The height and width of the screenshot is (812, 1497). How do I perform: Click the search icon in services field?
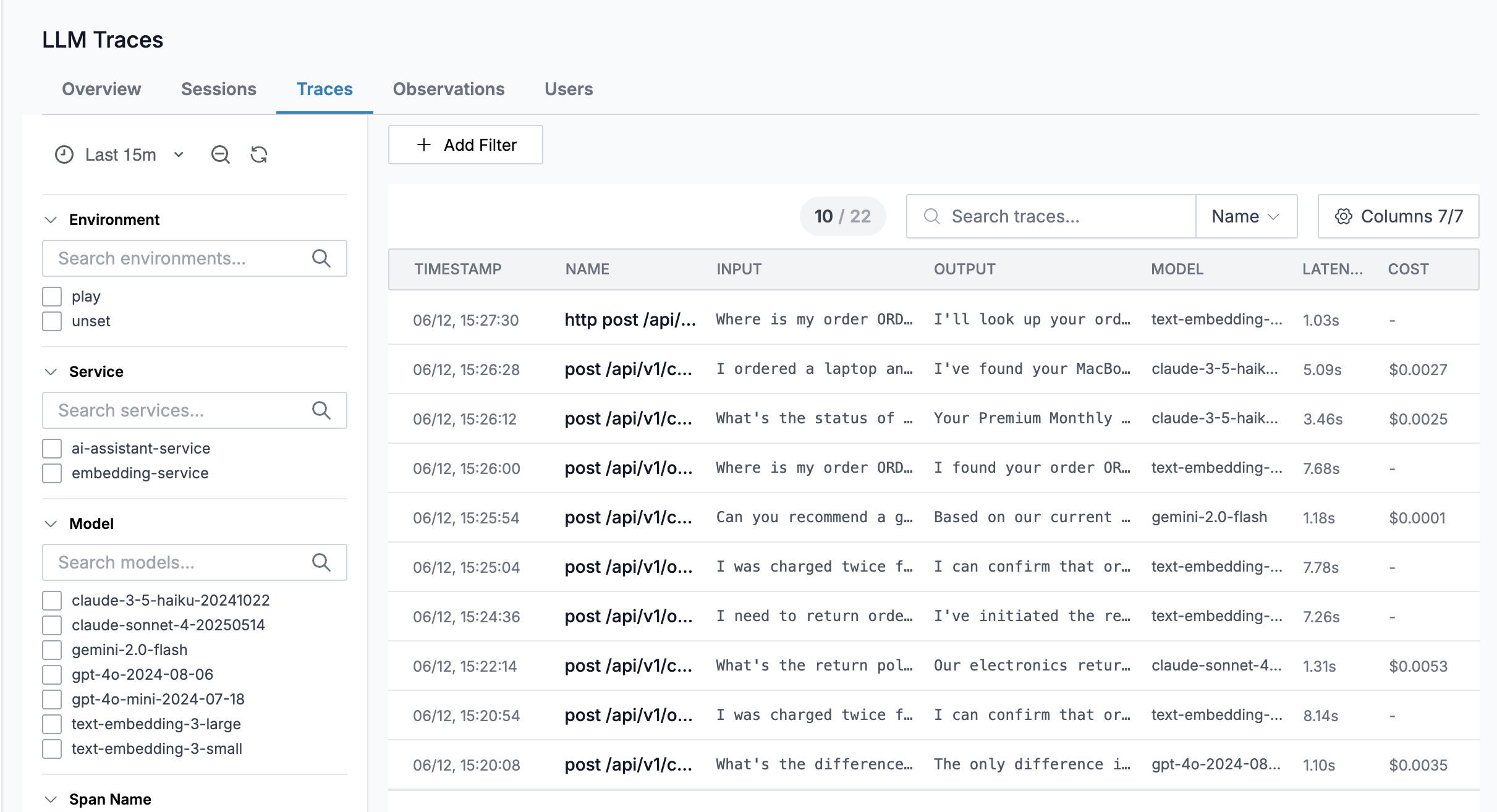[x=321, y=410]
